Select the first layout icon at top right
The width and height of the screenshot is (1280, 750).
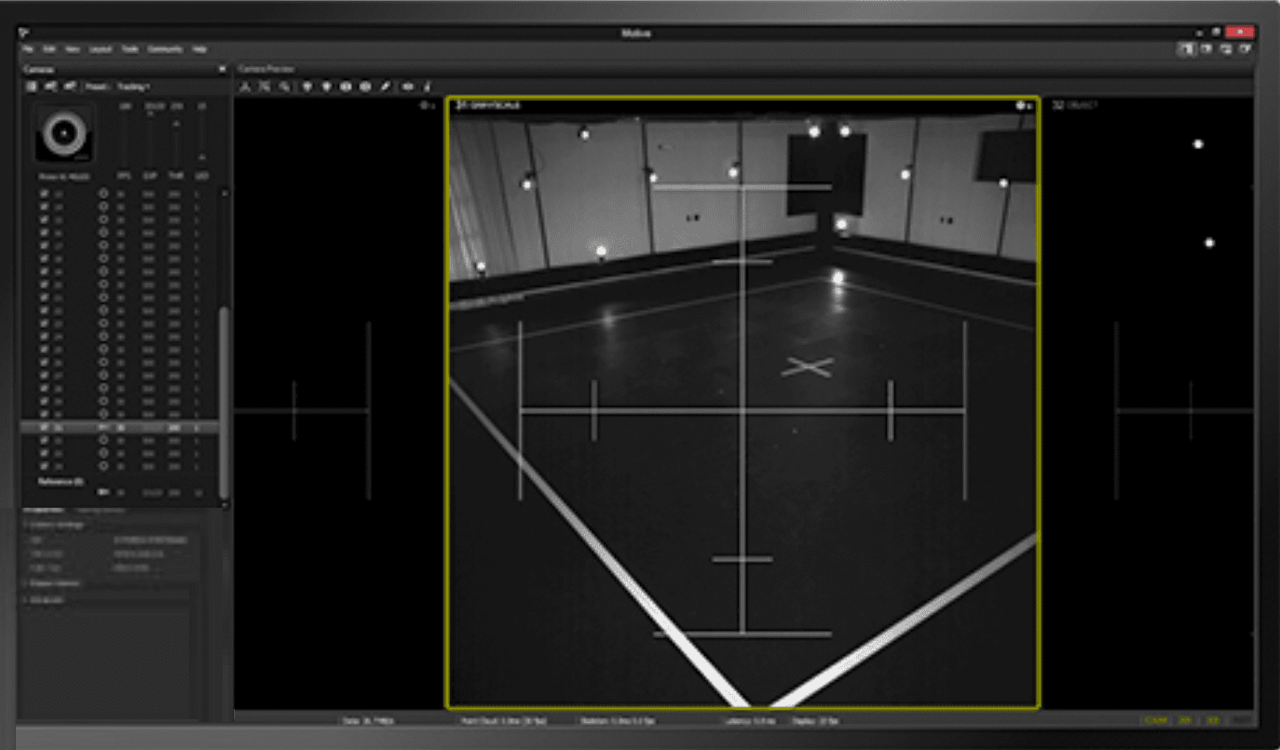(x=1187, y=49)
